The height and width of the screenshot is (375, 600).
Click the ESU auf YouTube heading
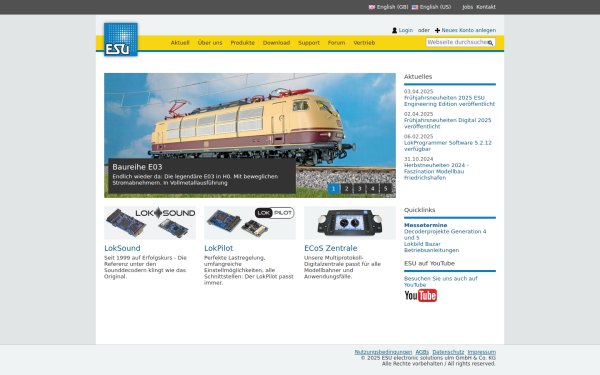pos(429,264)
